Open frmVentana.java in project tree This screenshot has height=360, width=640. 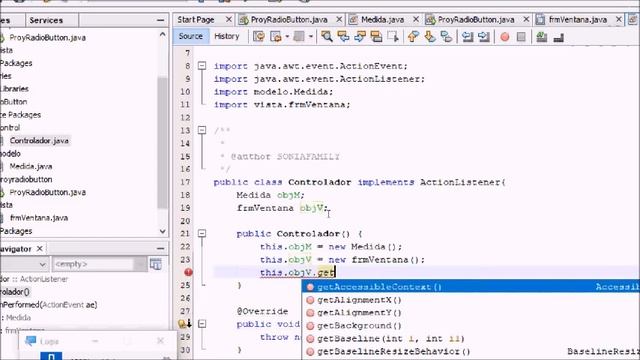tap(39, 218)
